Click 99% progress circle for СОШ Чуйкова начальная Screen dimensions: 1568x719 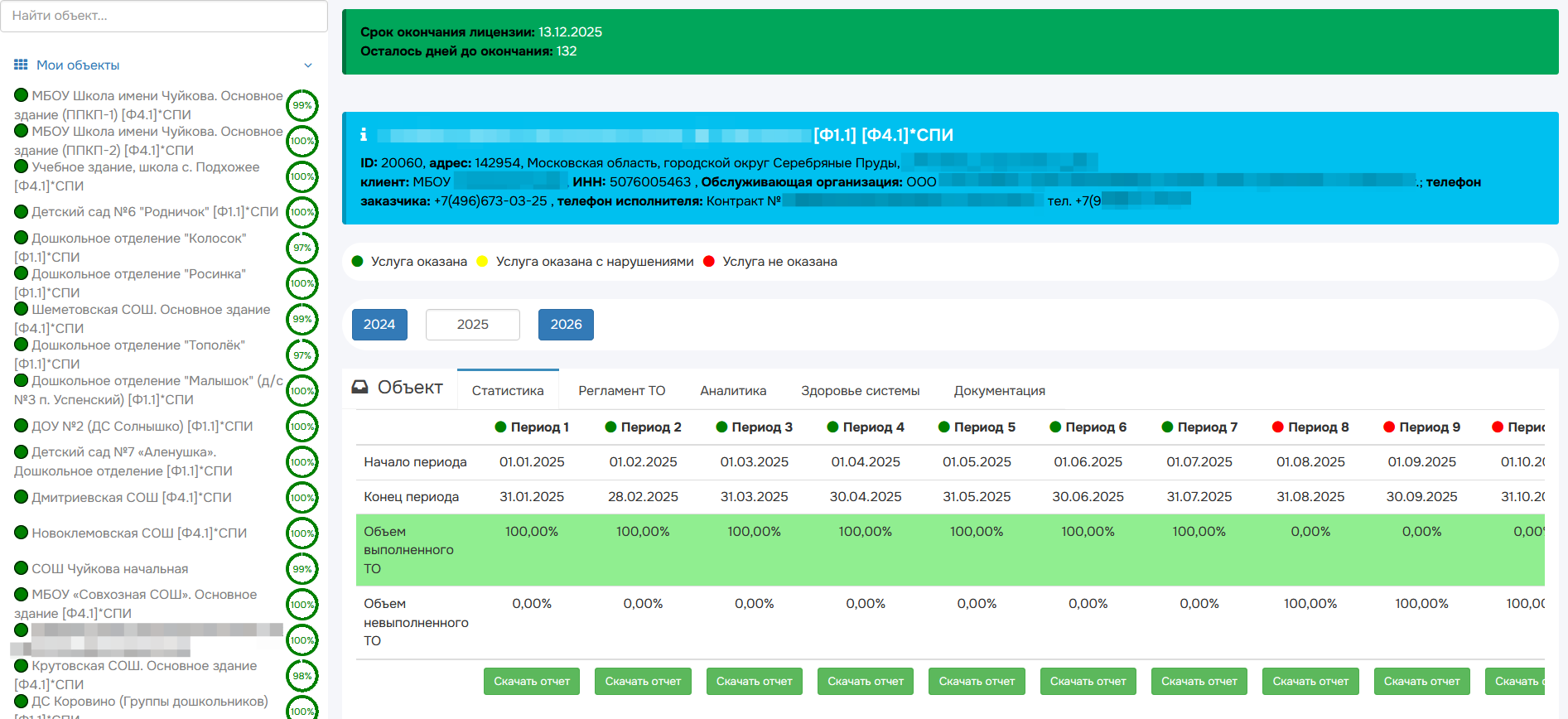[x=302, y=569]
